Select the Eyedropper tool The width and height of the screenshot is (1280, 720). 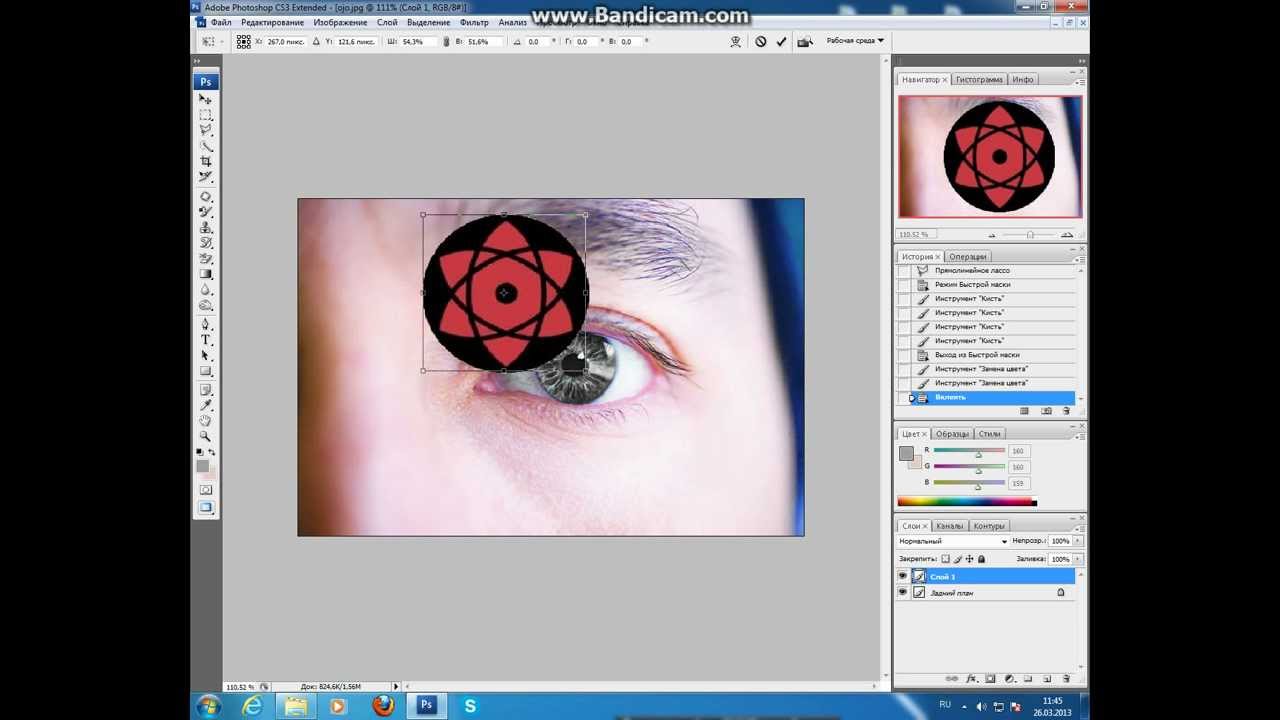(x=206, y=405)
